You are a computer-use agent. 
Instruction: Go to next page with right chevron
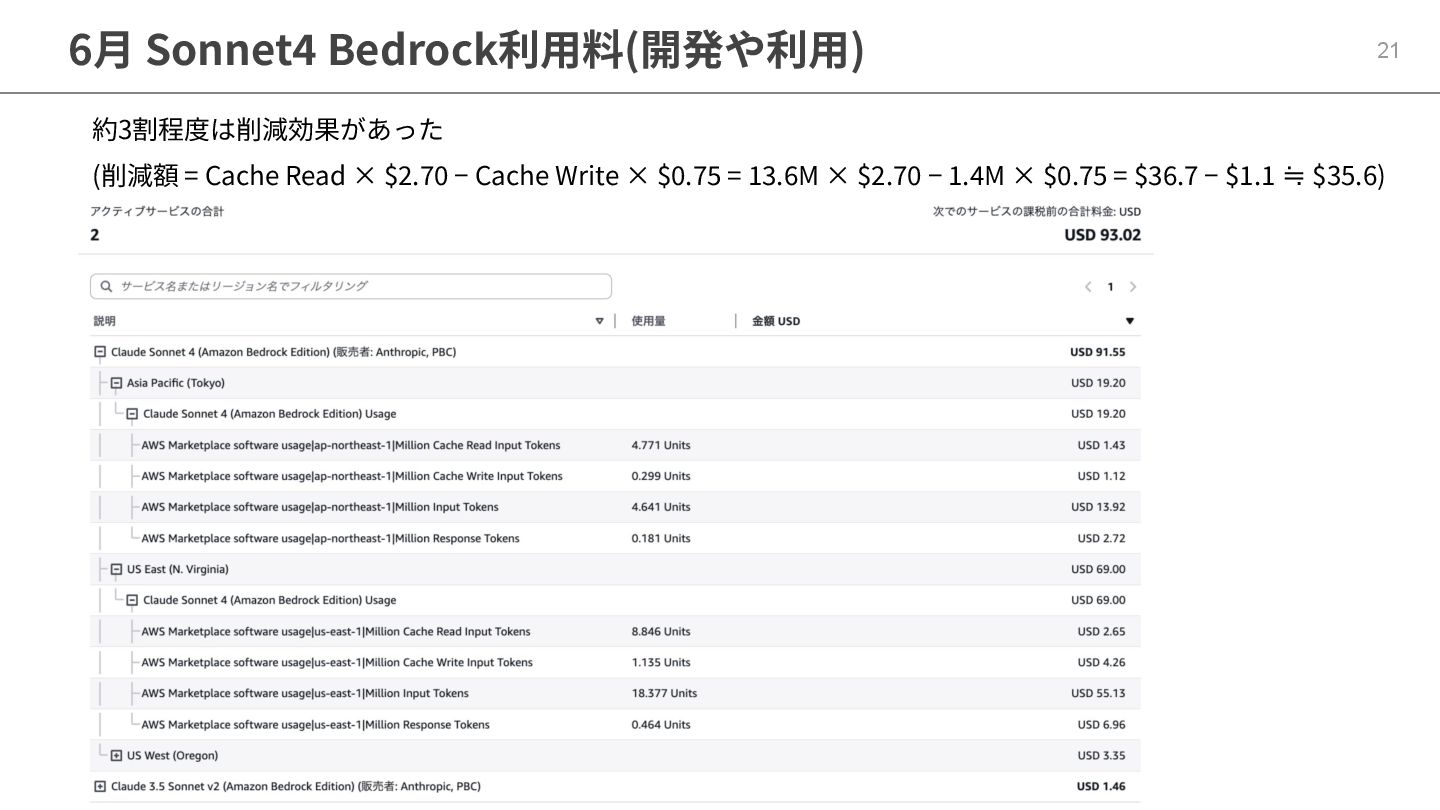(x=1133, y=287)
